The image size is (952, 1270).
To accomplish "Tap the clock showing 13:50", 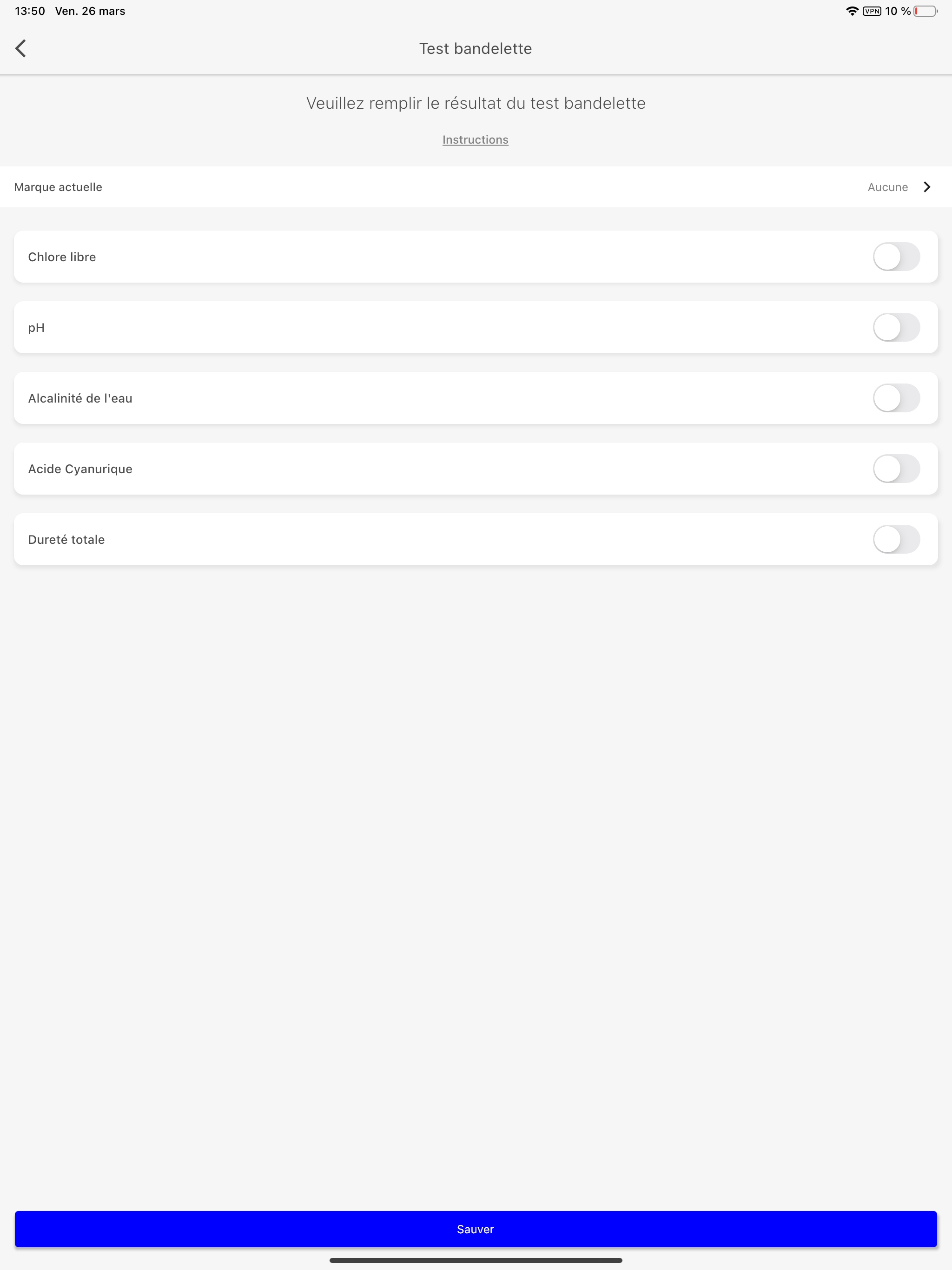I will [x=29, y=10].
